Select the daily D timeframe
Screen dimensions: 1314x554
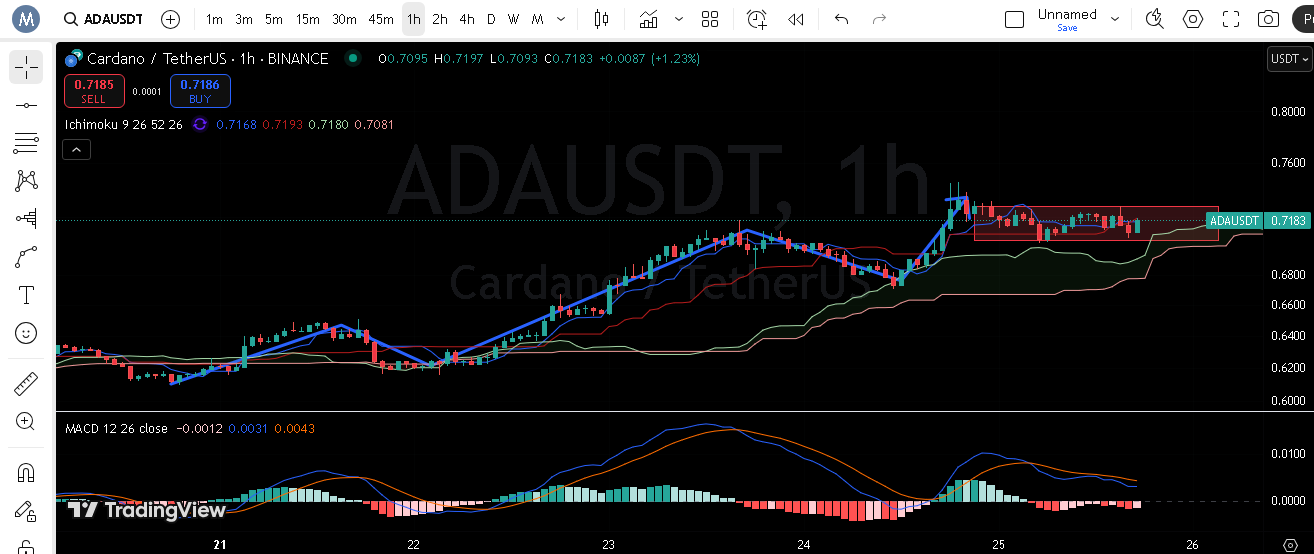point(491,19)
